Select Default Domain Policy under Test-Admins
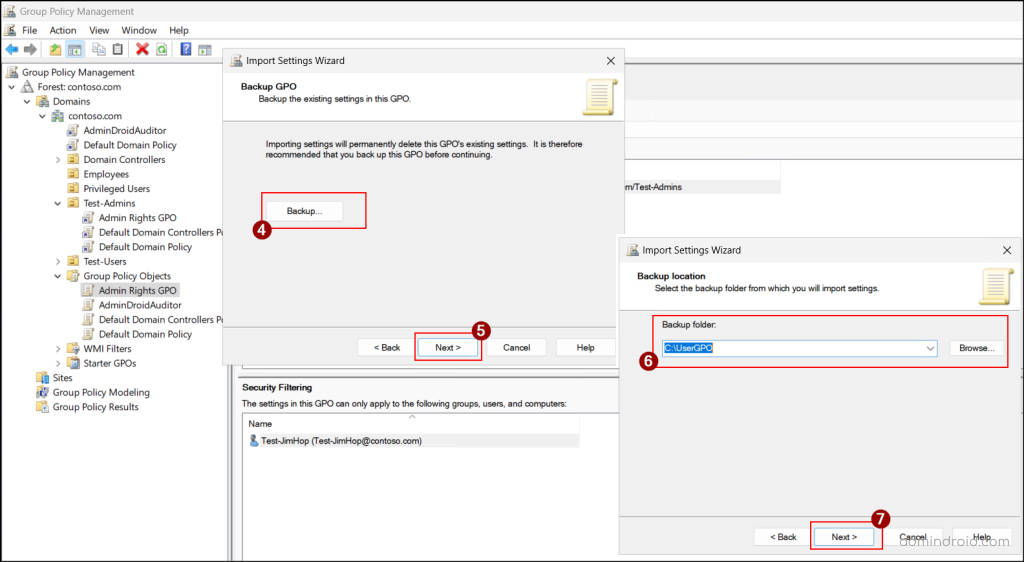The width and height of the screenshot is (1024, 562). click(145, 247)
